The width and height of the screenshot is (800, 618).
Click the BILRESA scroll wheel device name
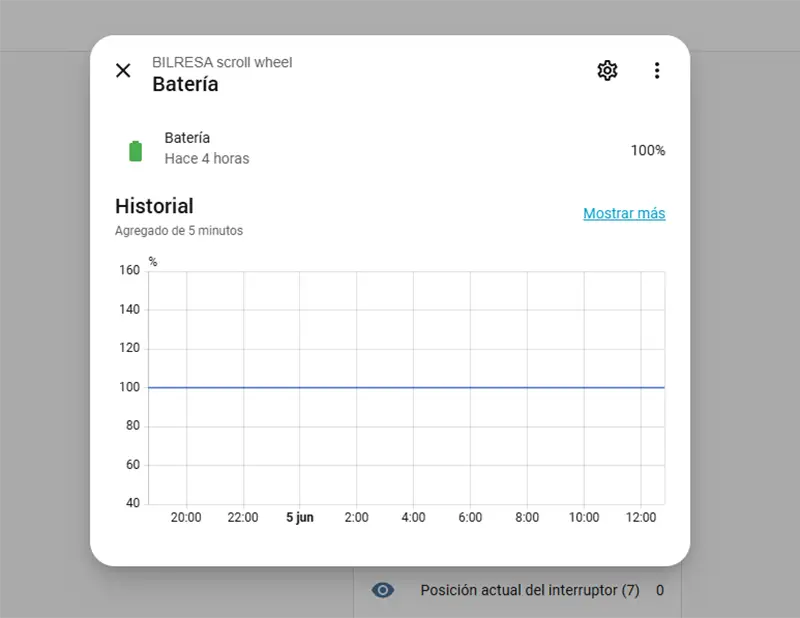click(x=222, y=62)
